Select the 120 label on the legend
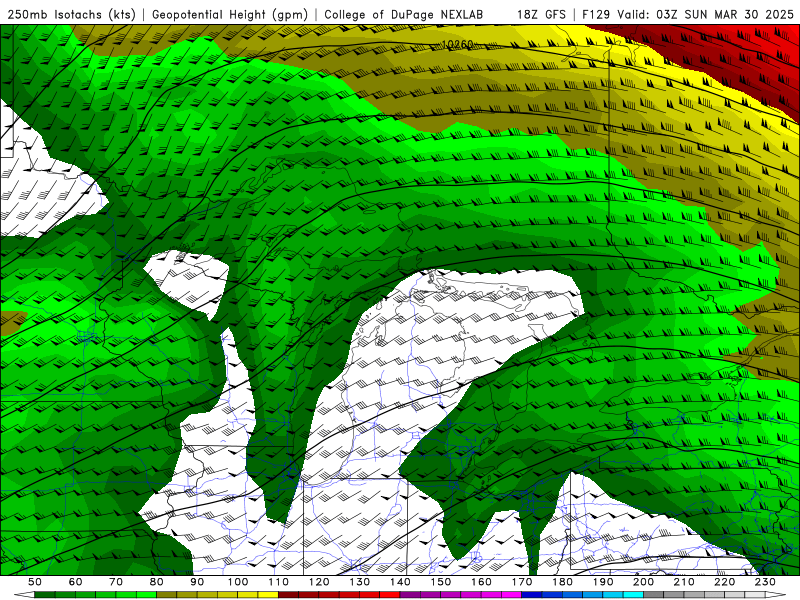The image size is (800, 600). coord(319,582)
